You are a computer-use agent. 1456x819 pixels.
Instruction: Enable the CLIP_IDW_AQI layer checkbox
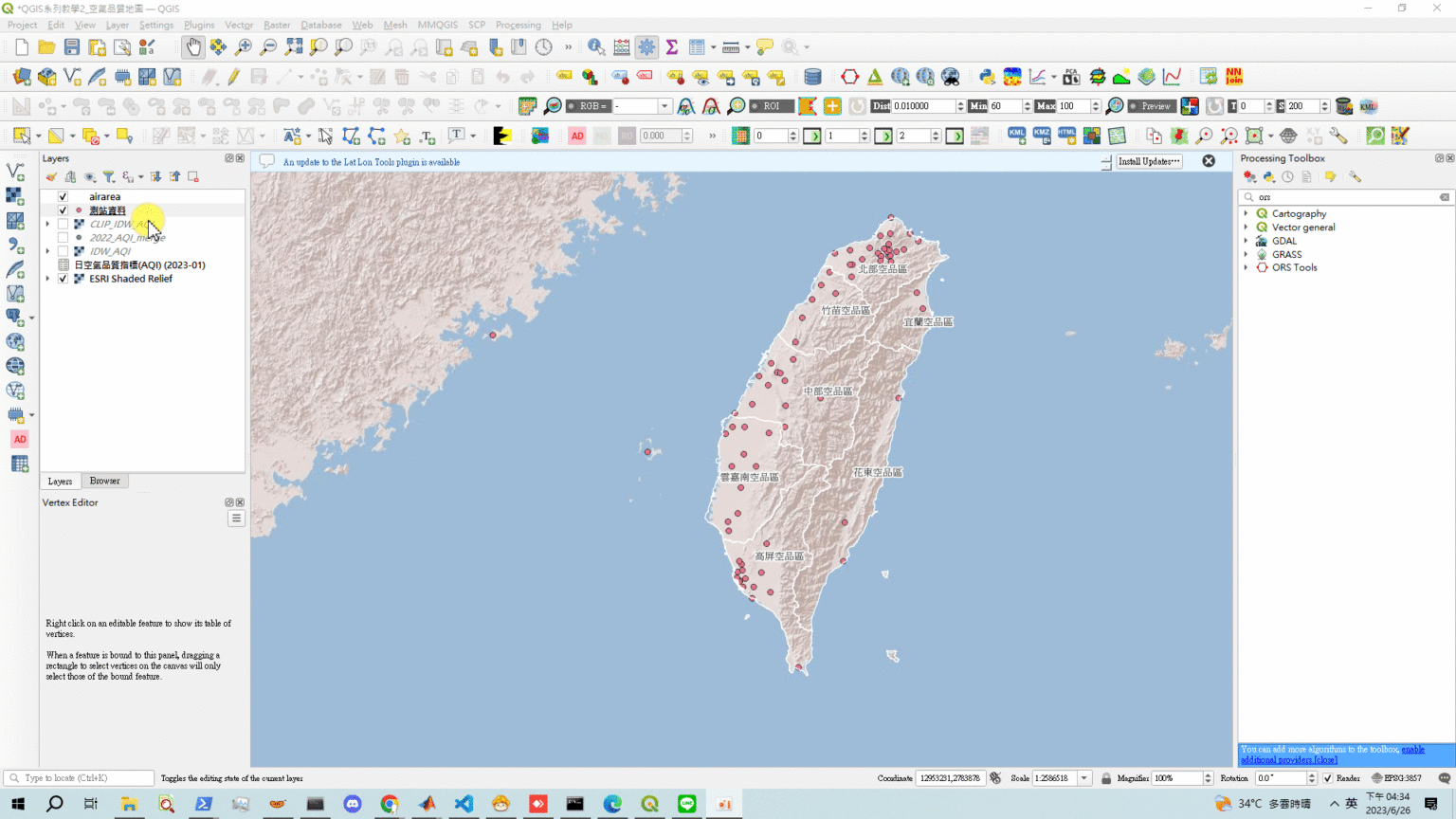click(62, 224)
